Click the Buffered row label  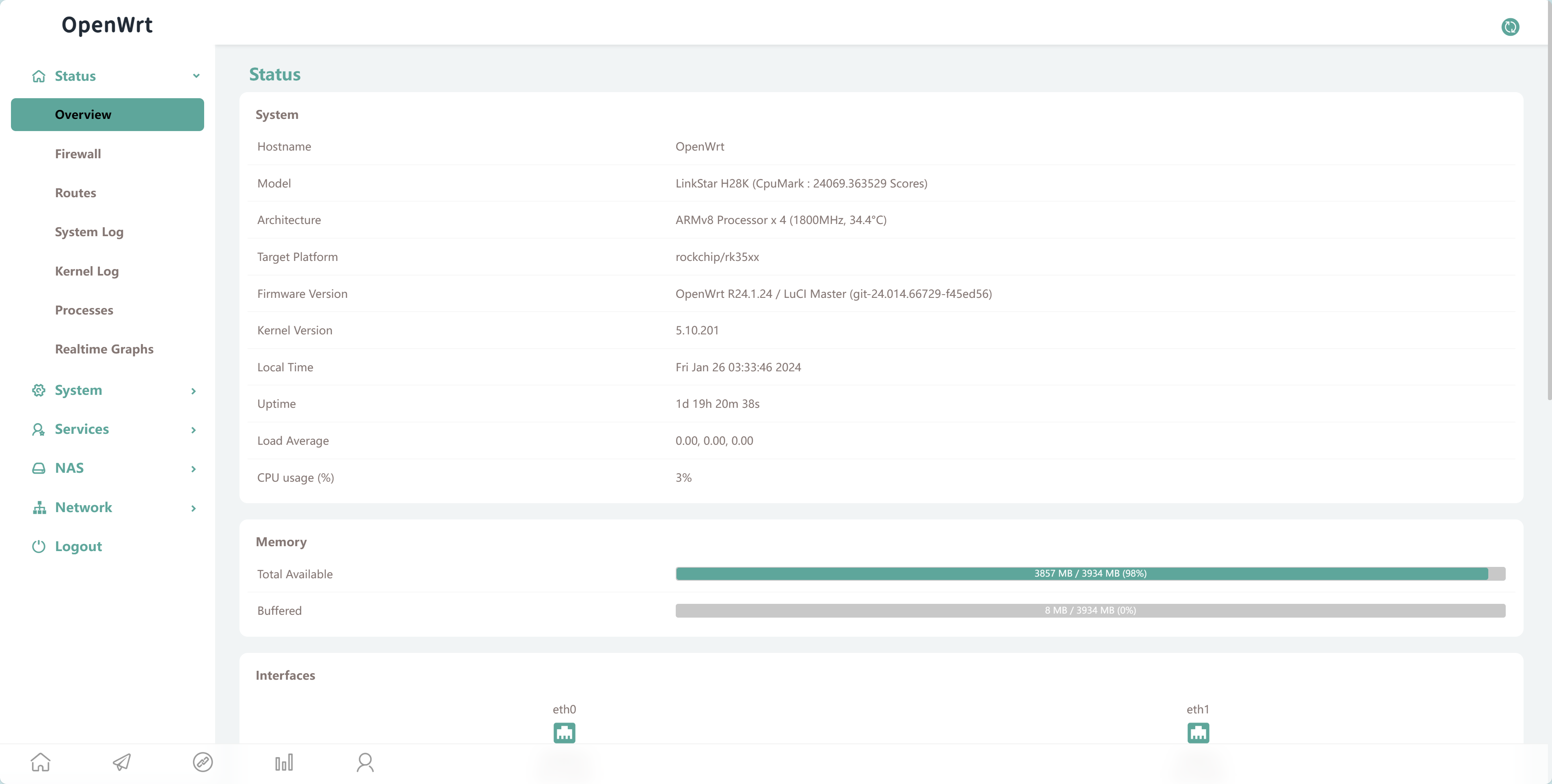pos(279,610)
